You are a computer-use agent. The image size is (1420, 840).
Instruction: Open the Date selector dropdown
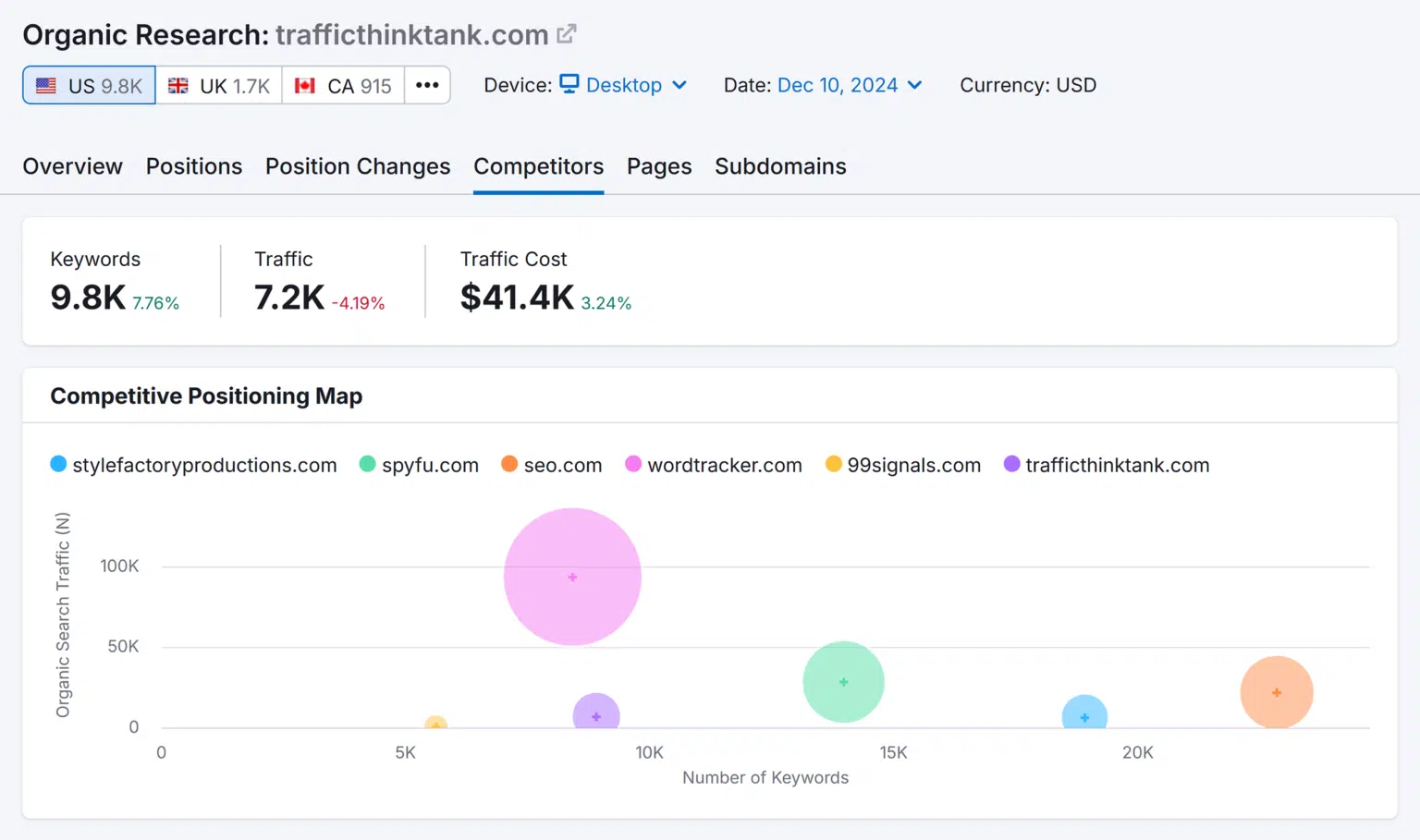(849, 85)
